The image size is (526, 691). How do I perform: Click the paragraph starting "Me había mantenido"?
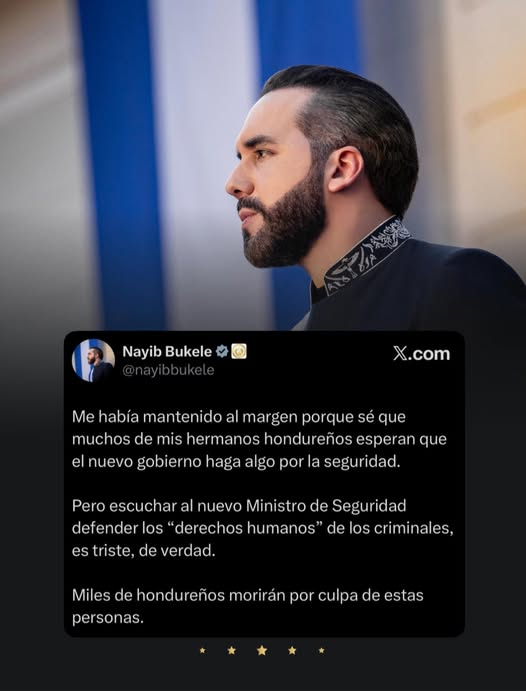(259, 439)
